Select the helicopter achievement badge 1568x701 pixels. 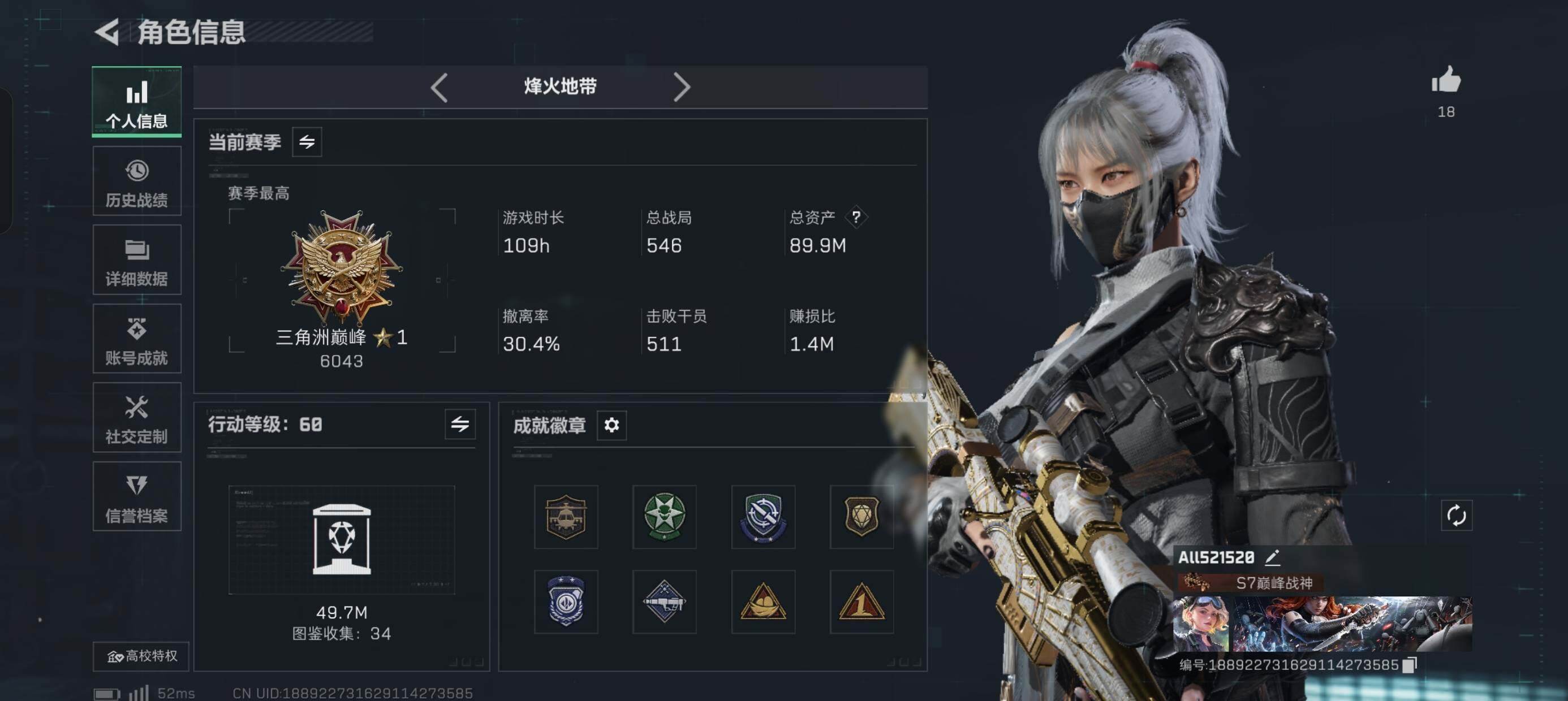566,517
